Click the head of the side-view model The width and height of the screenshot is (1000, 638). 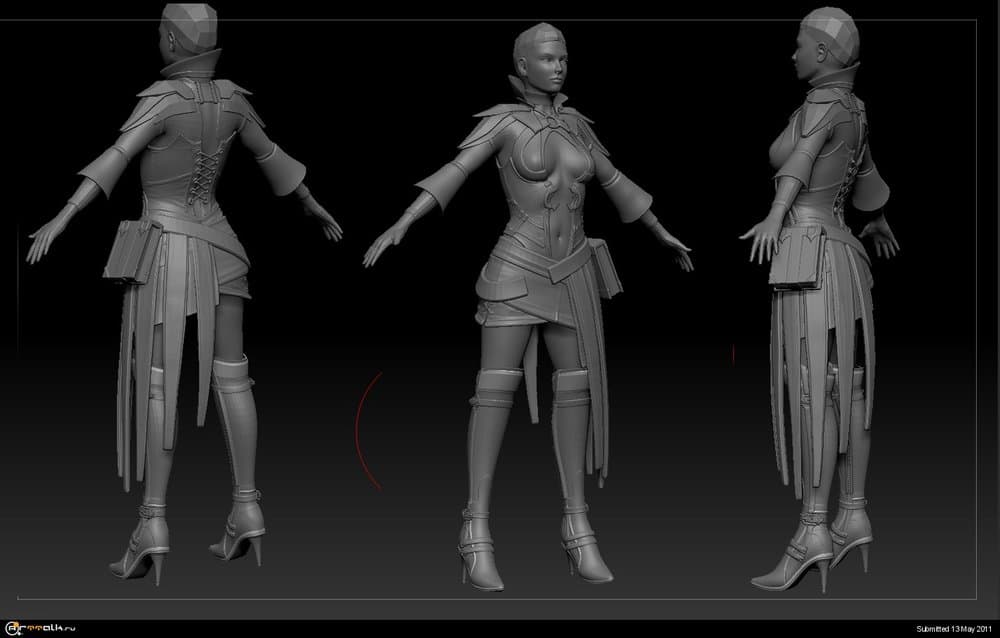(x=828, y=38)
